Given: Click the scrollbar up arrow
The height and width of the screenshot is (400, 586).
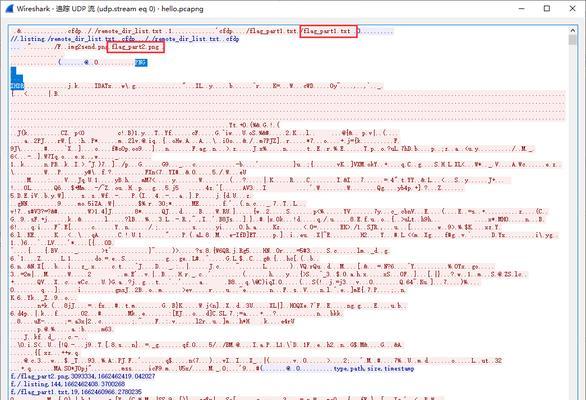Looking at the screenshot, I should pos(572,30).
